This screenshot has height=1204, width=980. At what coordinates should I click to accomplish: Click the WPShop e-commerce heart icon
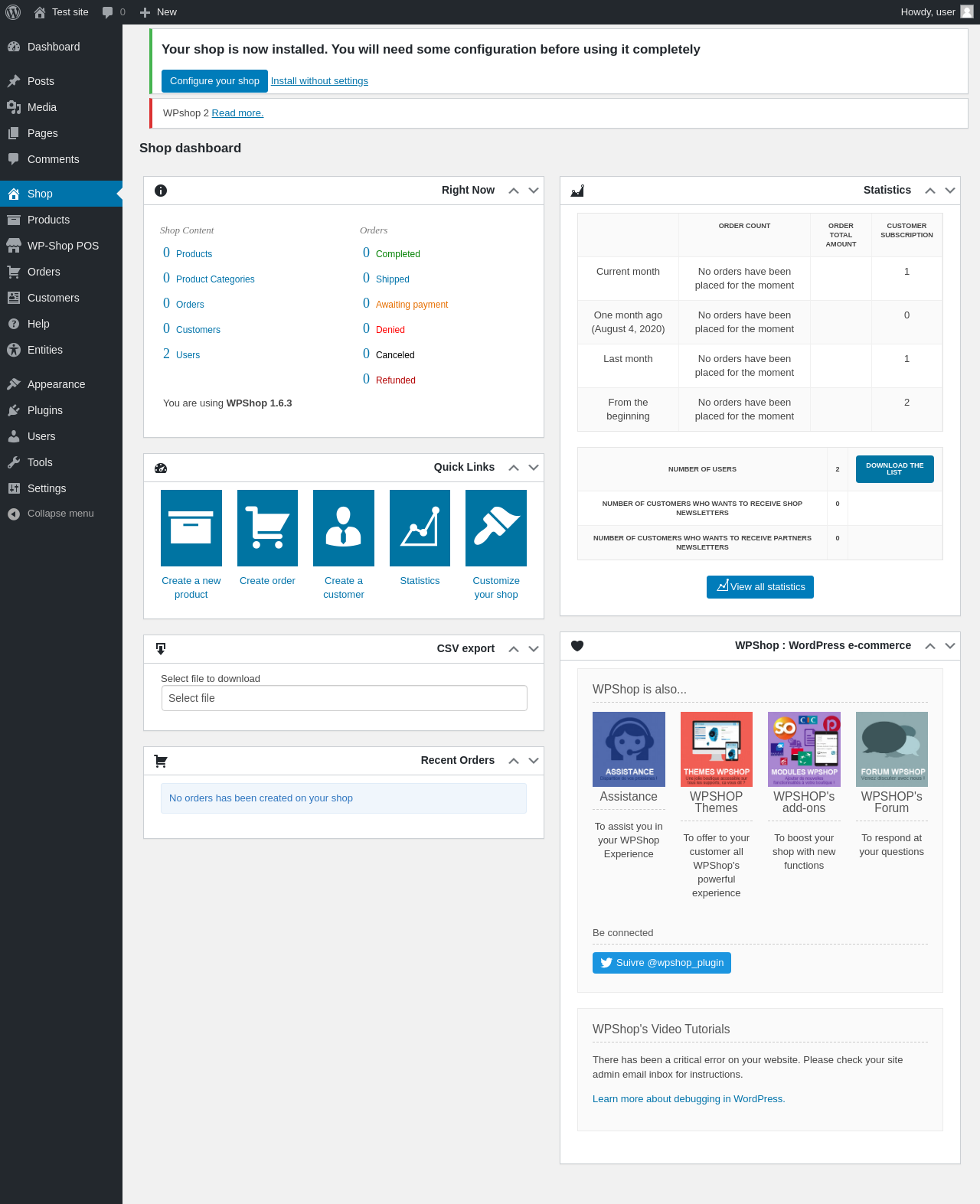coord(577,646)
